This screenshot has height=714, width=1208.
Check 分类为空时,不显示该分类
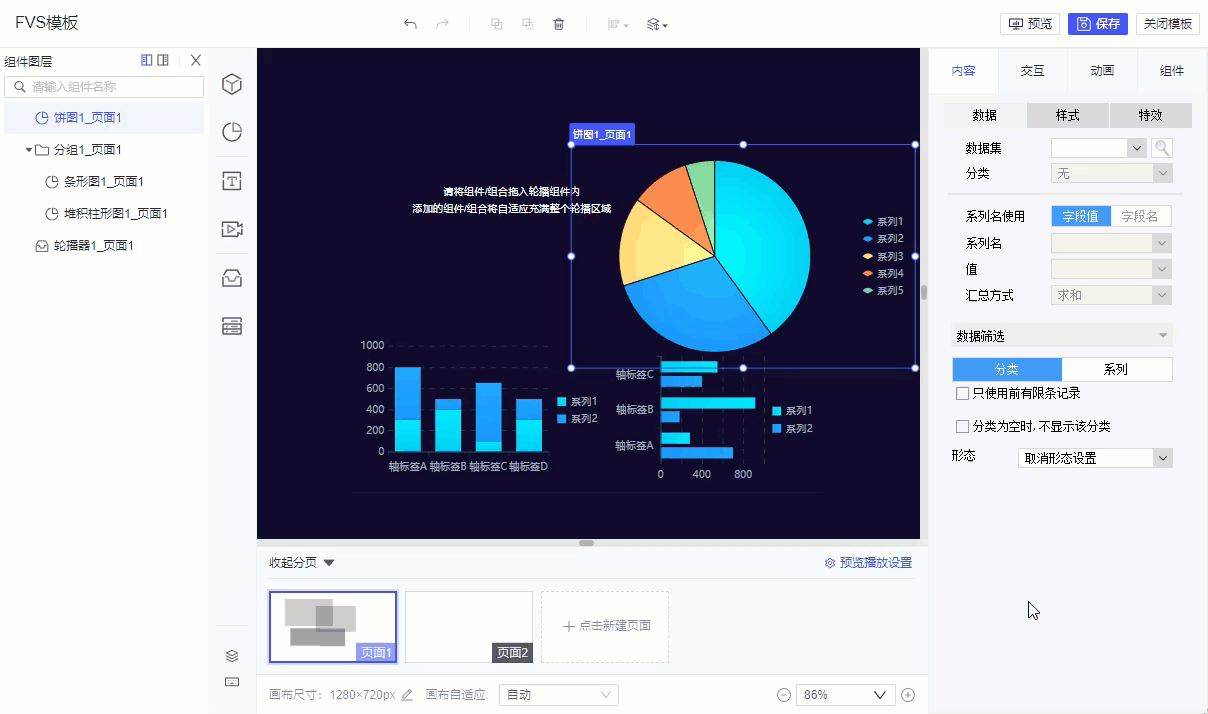click(962, 427)
